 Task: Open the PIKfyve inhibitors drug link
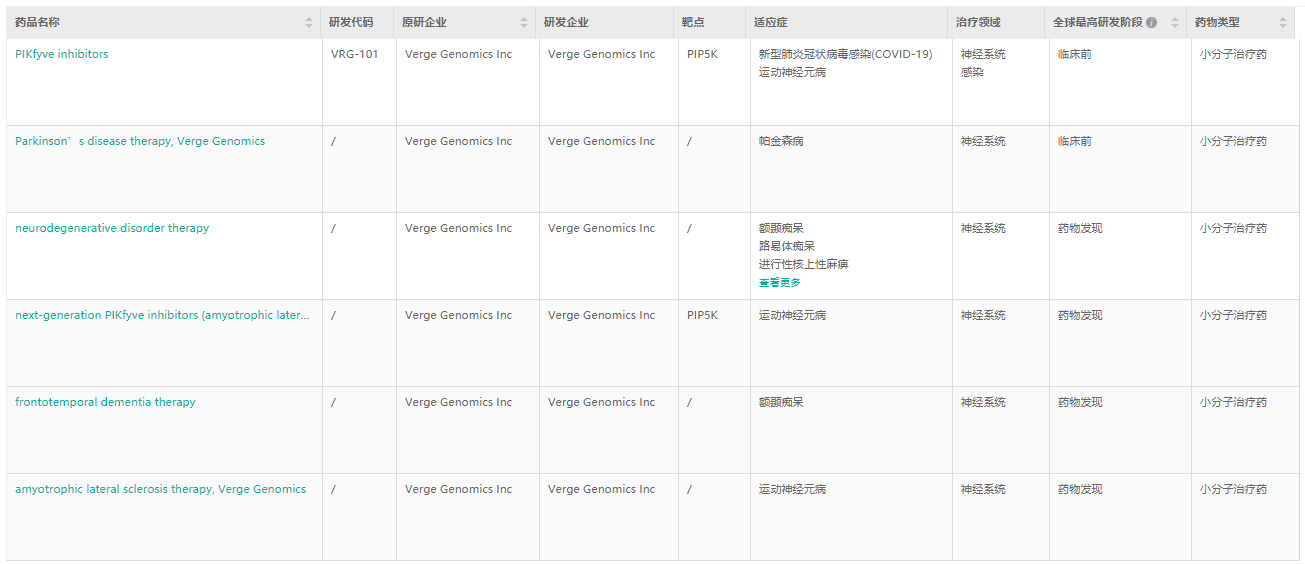[62, 54]
